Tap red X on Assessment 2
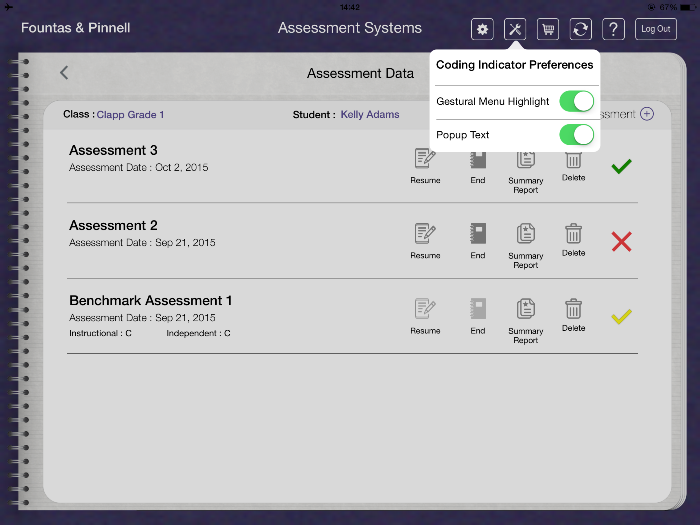The height and width of the screenshot is (525, 700). click(621, 242)
